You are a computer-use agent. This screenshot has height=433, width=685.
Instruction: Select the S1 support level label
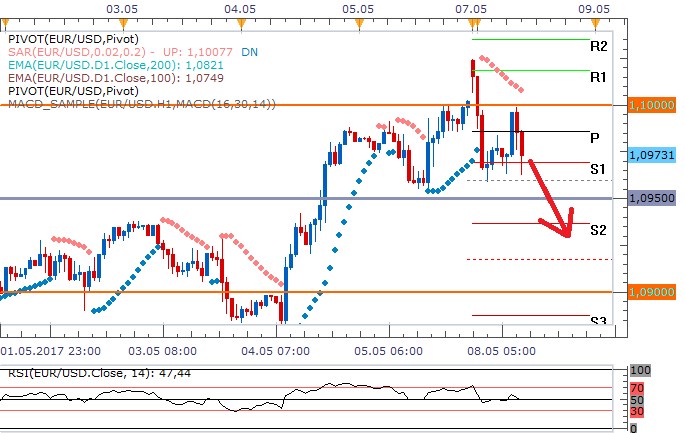click(x=598, y=169)
